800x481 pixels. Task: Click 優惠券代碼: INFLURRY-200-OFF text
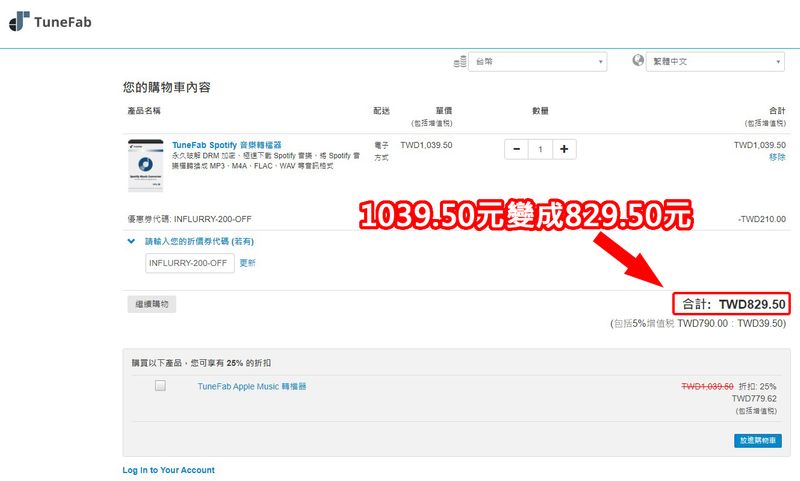click(x=189, y=219)
